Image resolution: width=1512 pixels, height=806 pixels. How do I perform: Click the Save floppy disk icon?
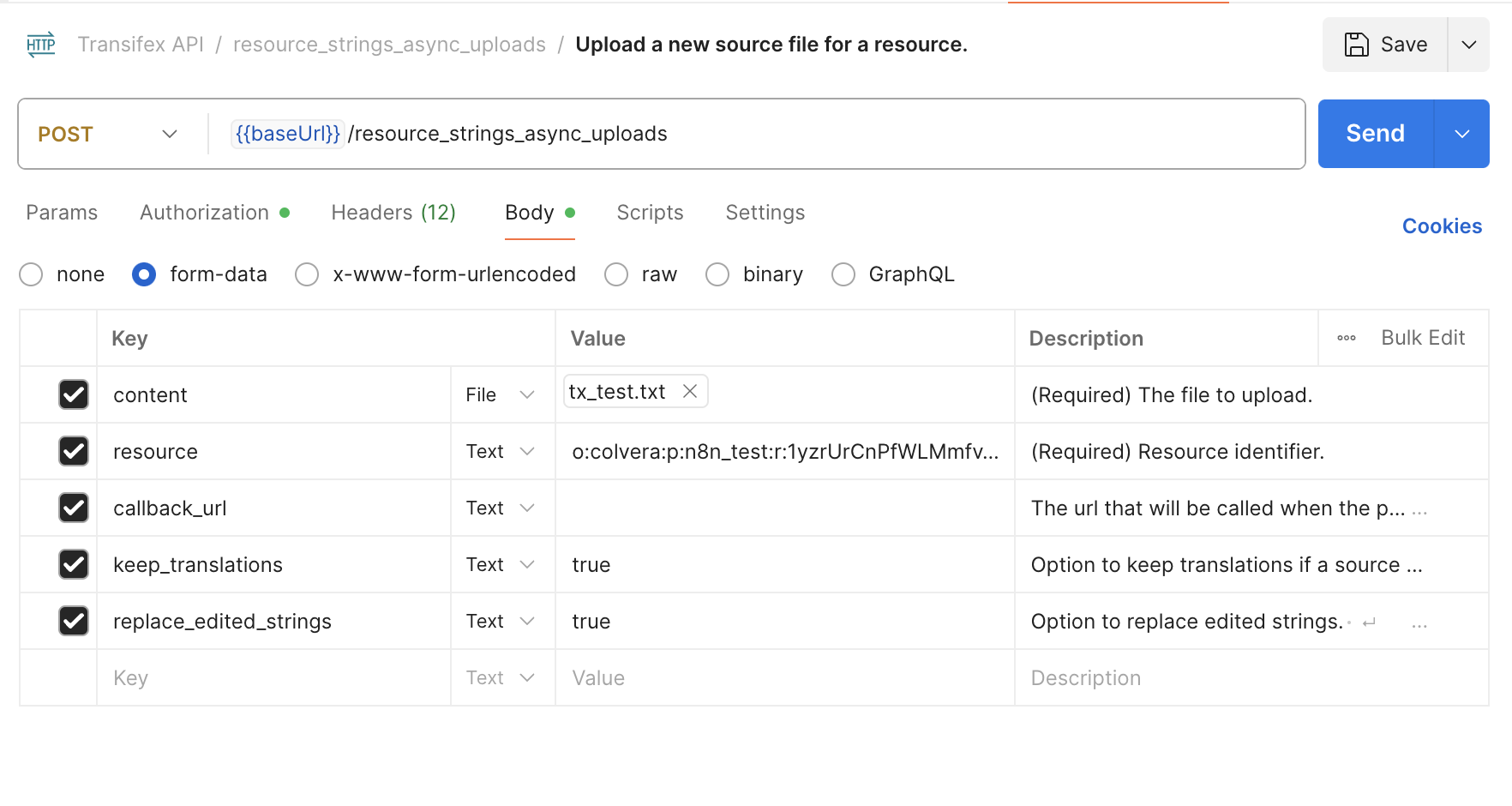[x=1356, y=45]
